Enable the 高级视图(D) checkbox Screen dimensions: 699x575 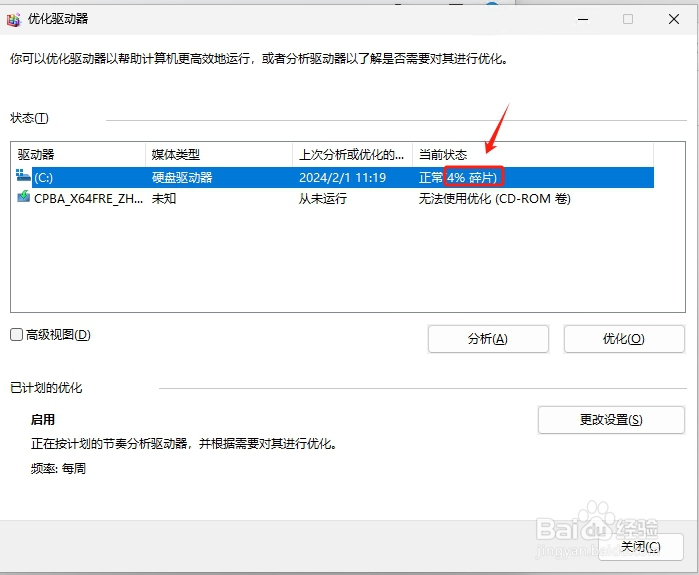point(16,335)
